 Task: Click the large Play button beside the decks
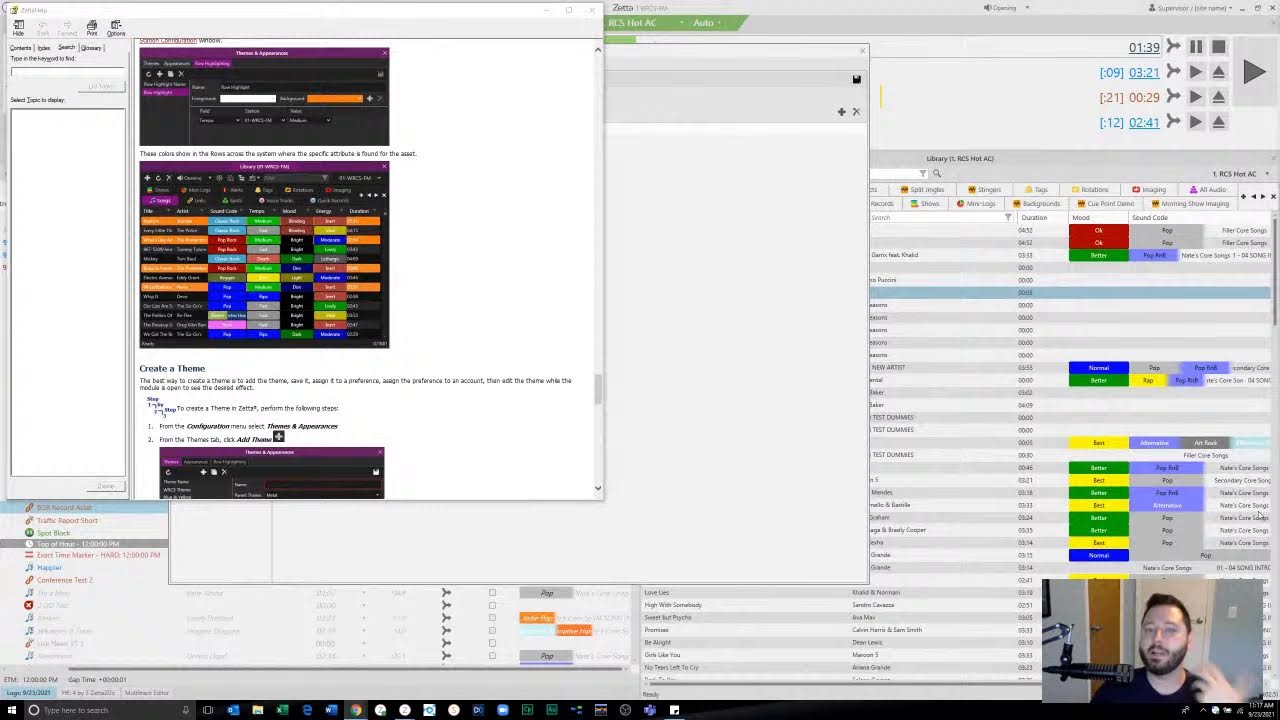click(x=1254, y=71)
